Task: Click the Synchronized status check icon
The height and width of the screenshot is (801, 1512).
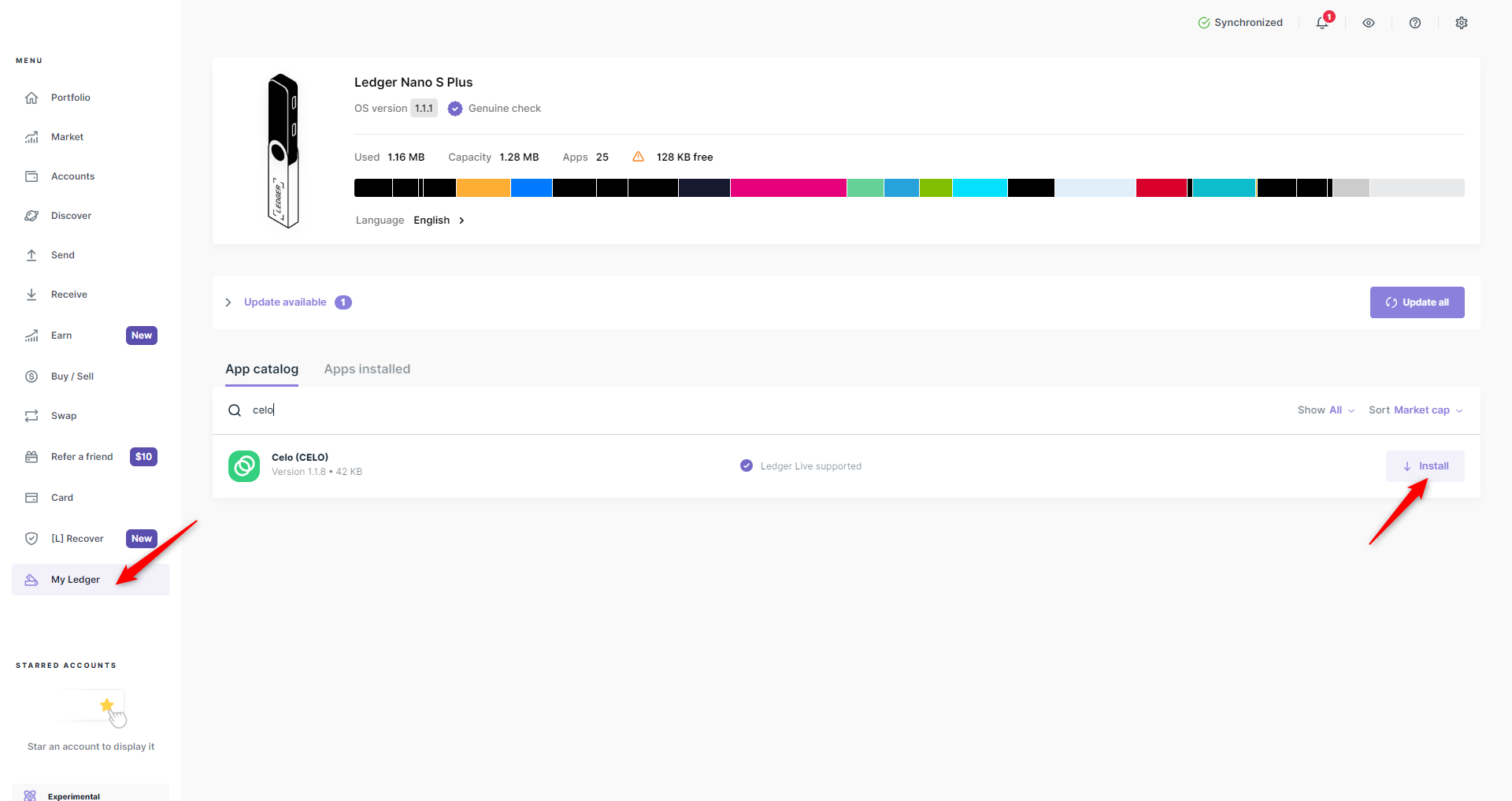Action: [1204, 23]
